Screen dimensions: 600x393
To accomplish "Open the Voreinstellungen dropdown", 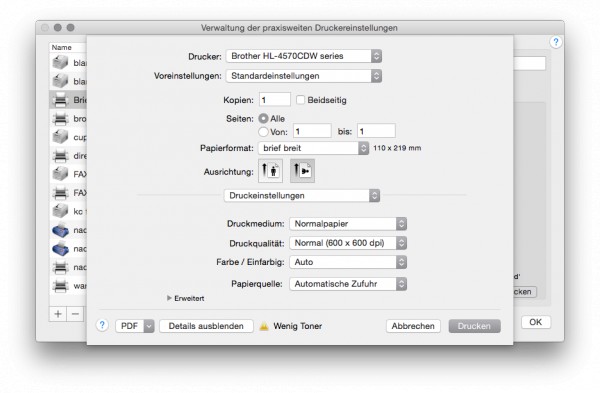I will [304, 76].
